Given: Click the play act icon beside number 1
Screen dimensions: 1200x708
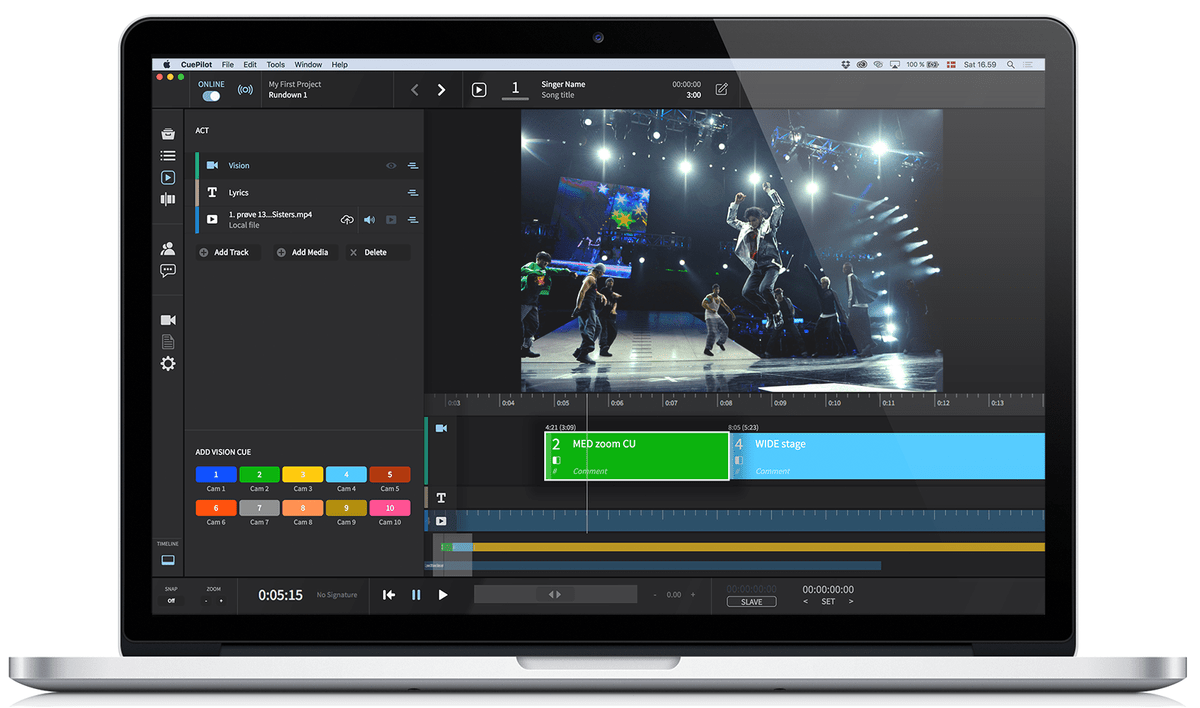Looking at the screenshot, I should pyautogui.click(x=479, y=90).
